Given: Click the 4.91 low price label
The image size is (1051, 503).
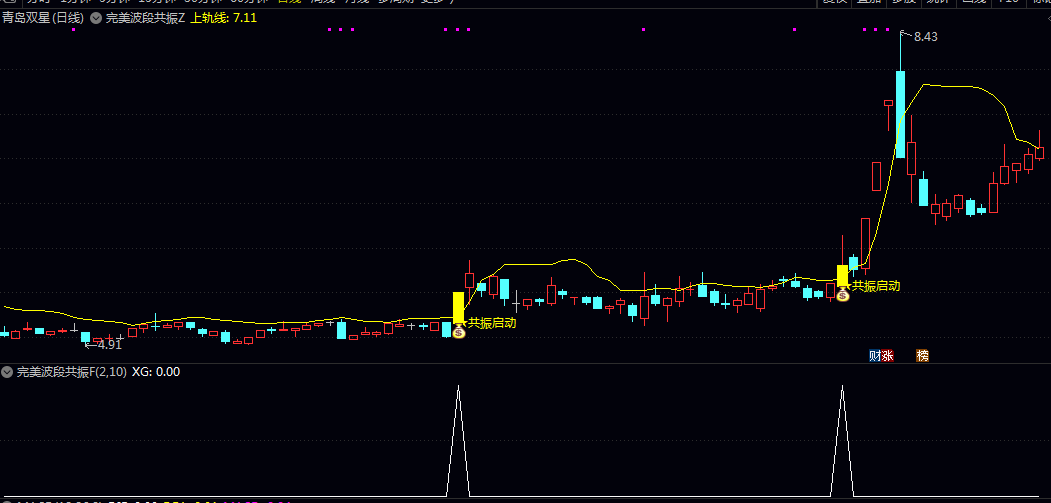Looking at the screenshot, I should click(110, 345).
